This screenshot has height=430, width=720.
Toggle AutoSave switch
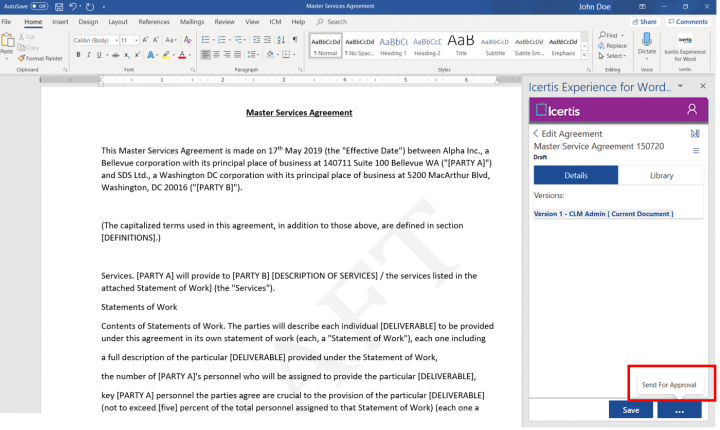tap(38, 6)
